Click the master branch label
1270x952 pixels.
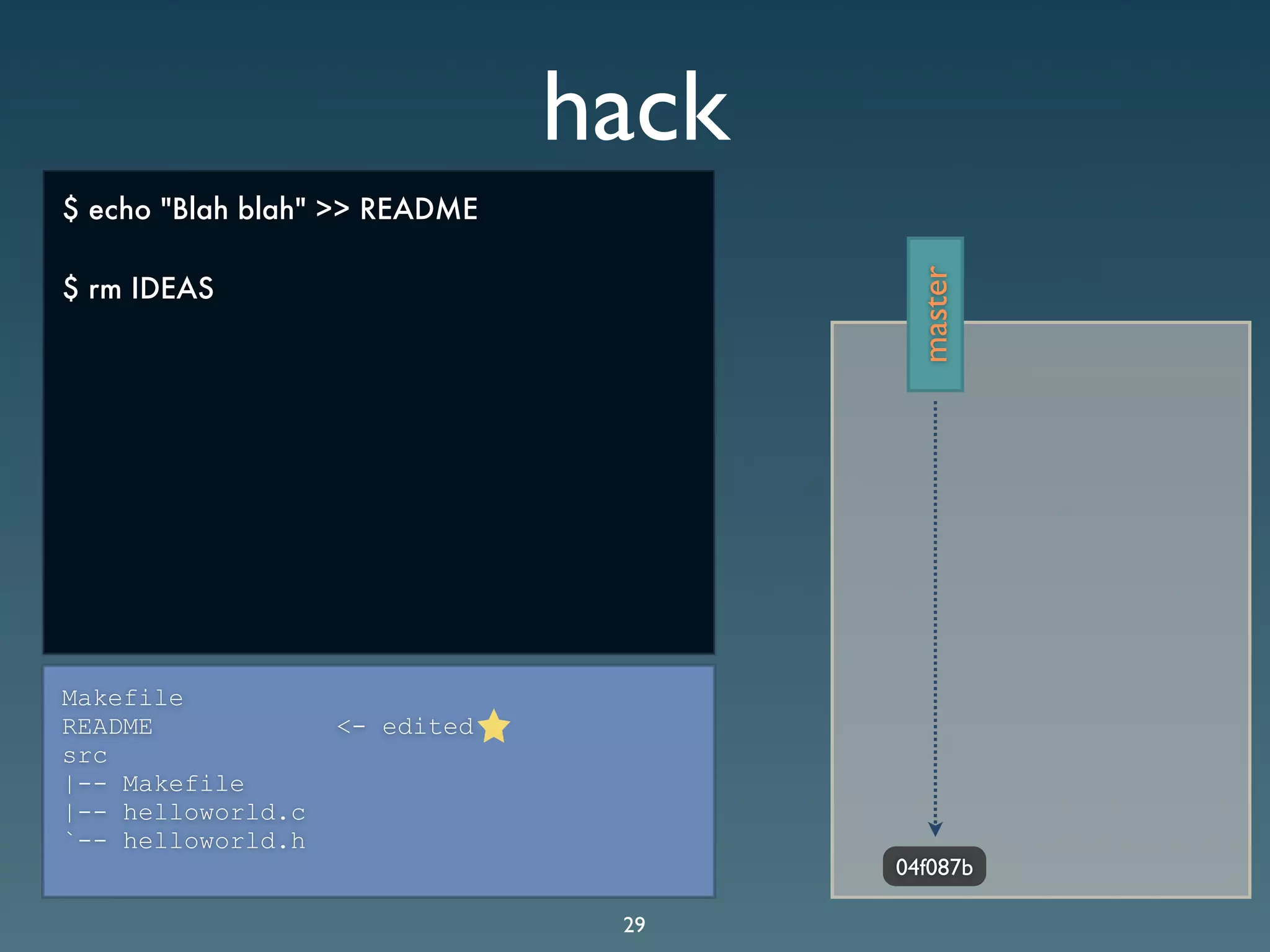pyautogui.click(x=935, y=314)
